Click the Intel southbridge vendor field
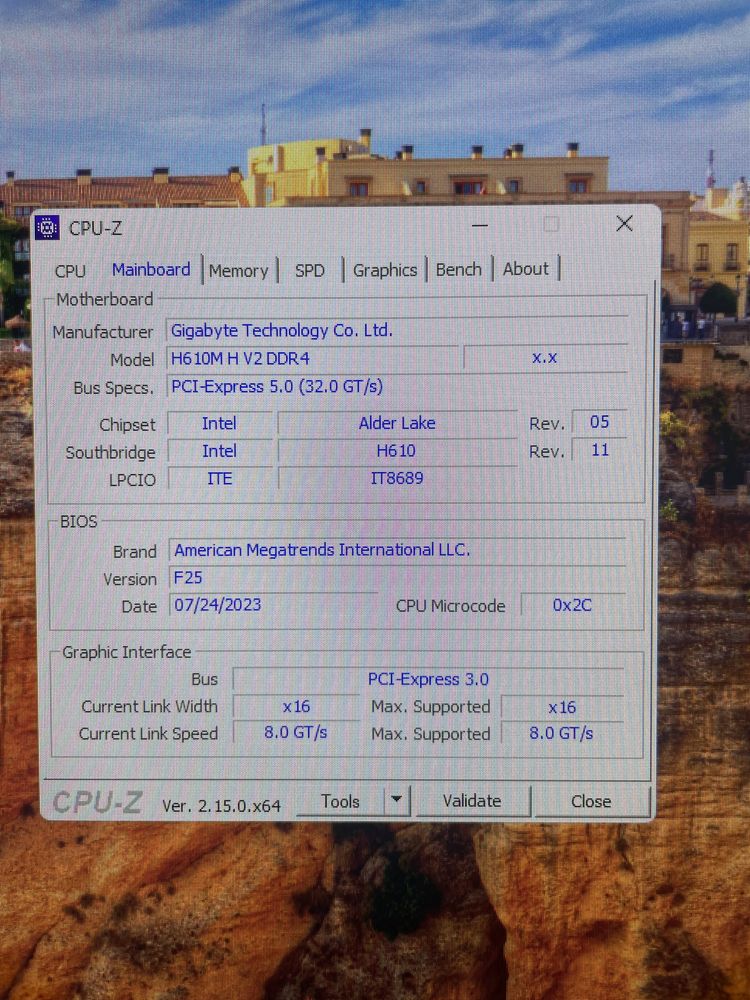750x1000 pixels. click(219, 452)
